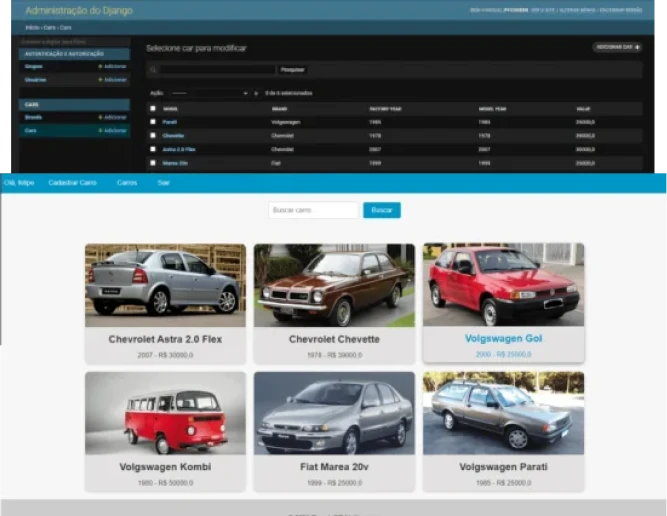The height and width of the screenshot is (516, 667).
Task: Click the Volgswagen Kombi title
Action: (165, 467)
